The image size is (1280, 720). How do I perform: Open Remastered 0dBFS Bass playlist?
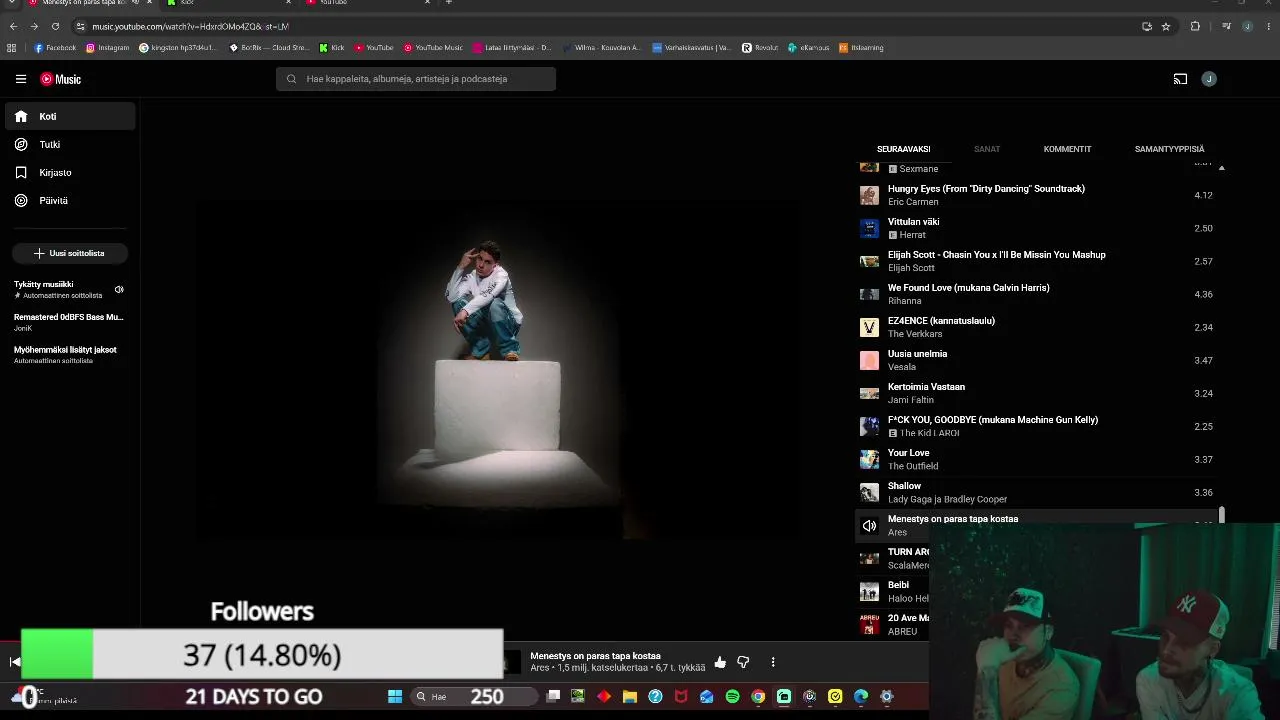[70, 322]
